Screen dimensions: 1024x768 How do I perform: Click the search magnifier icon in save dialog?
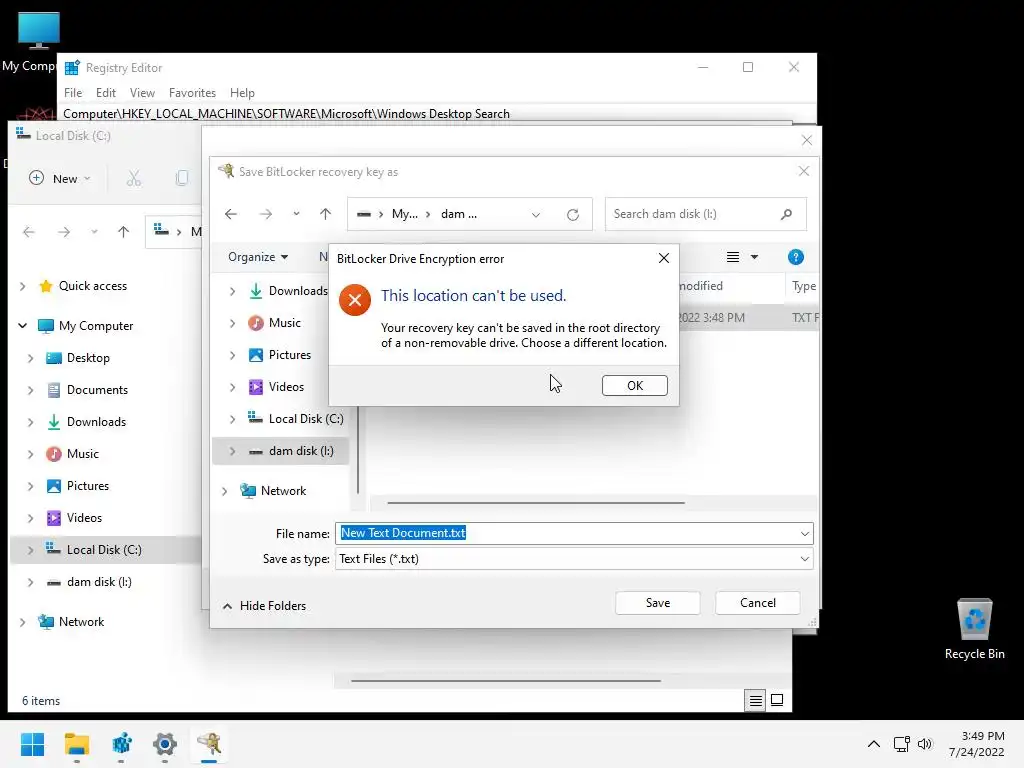786,214
